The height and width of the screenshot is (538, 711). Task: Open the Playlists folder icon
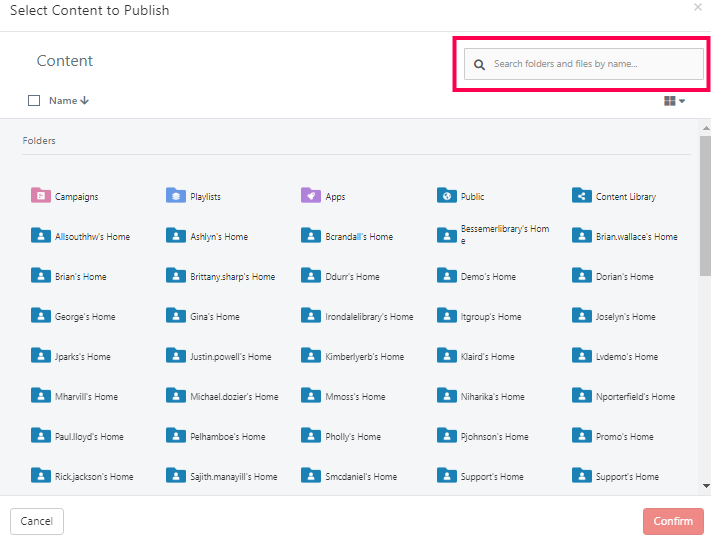click(x=175, y=195)
